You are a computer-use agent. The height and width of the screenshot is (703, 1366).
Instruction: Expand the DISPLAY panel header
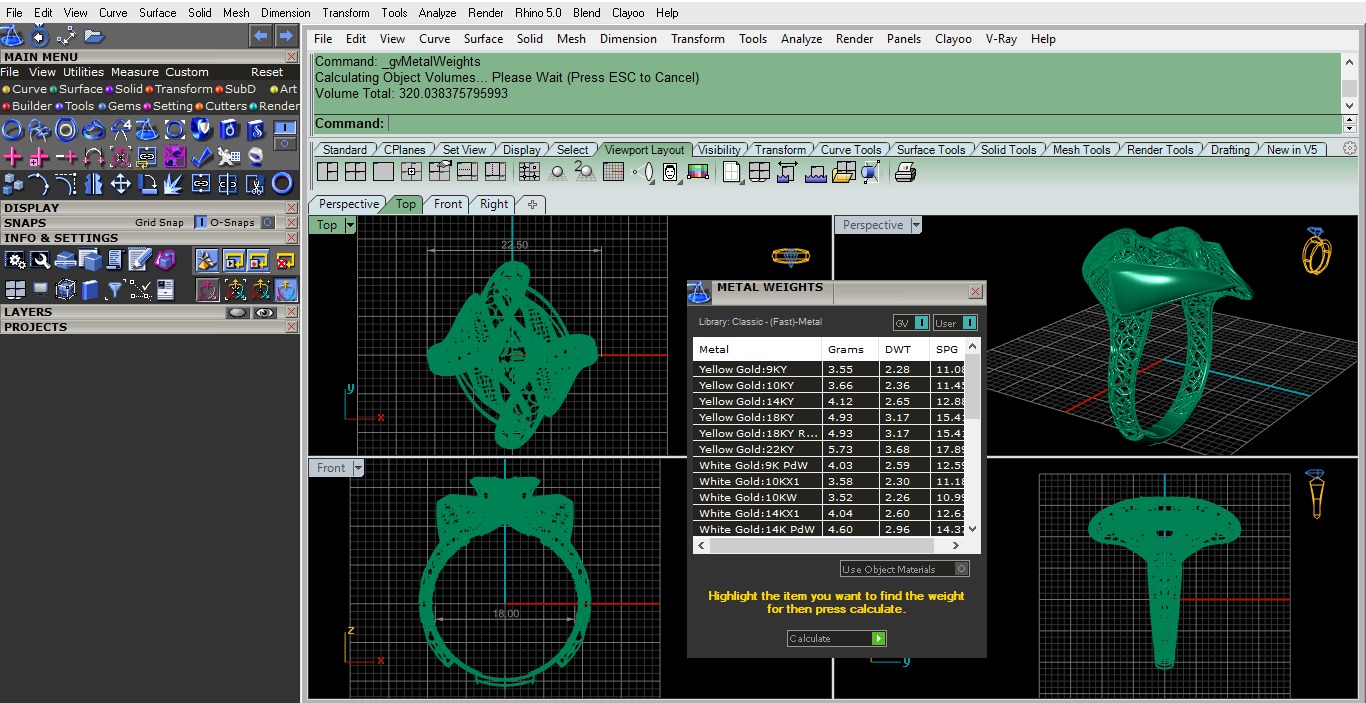click(150, 208)
